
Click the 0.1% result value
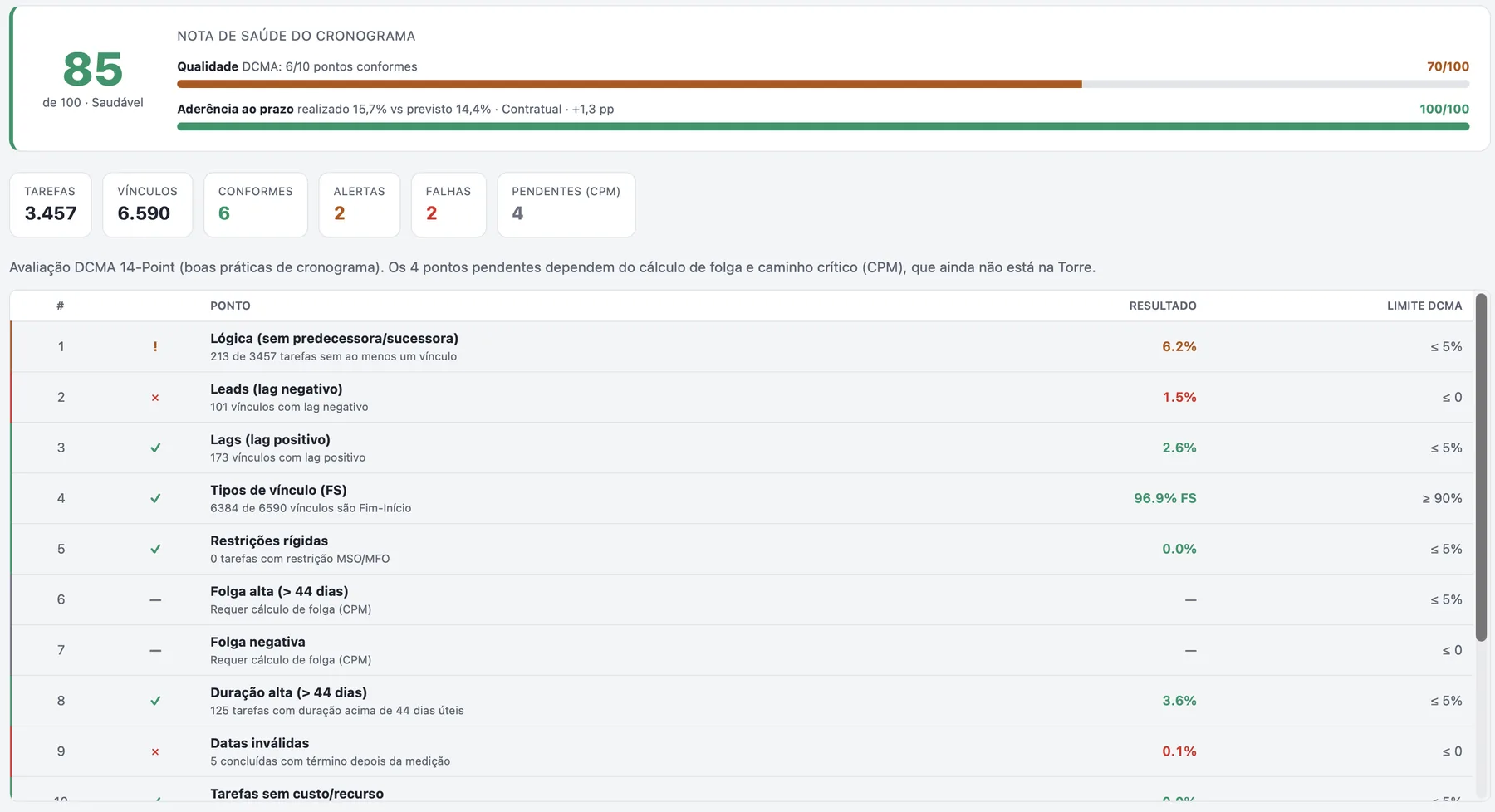tap(1179, 751)
